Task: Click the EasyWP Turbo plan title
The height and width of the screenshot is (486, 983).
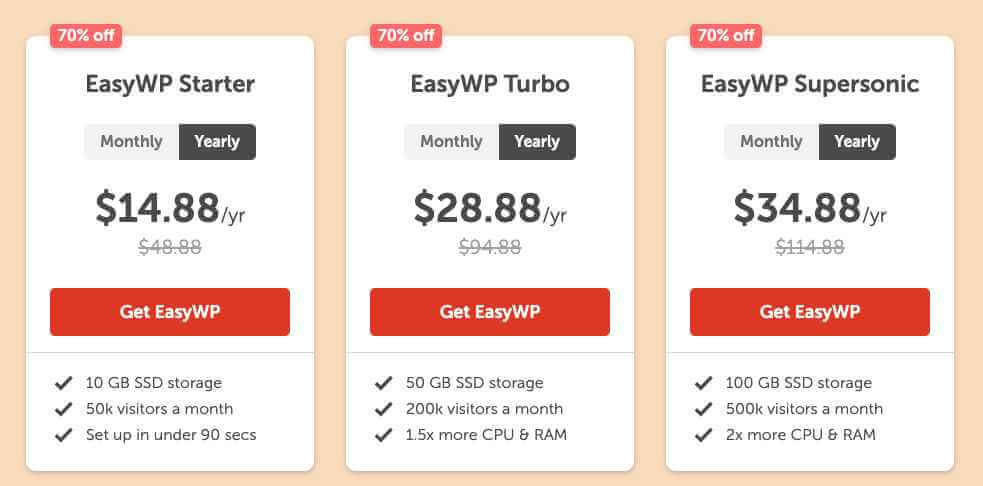Action: pos(490,84)
